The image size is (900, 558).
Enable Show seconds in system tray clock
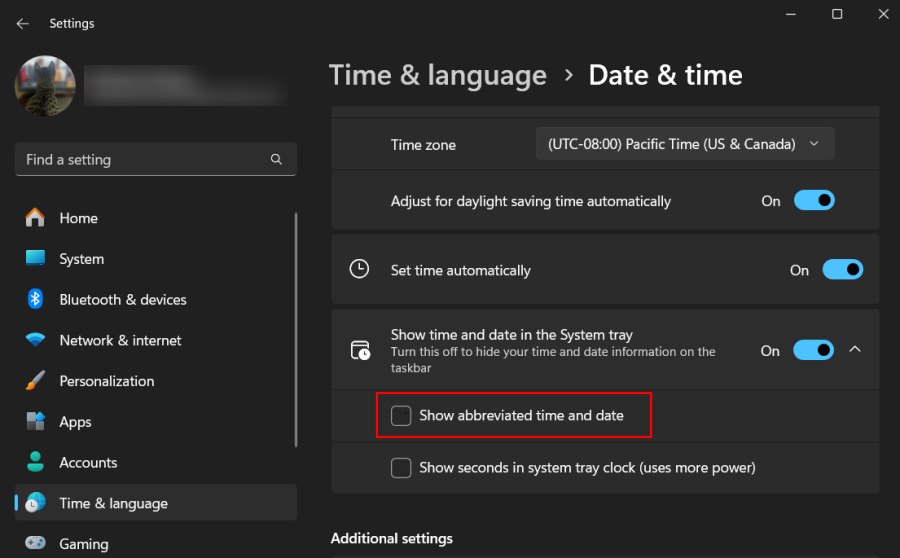(401, 467)
